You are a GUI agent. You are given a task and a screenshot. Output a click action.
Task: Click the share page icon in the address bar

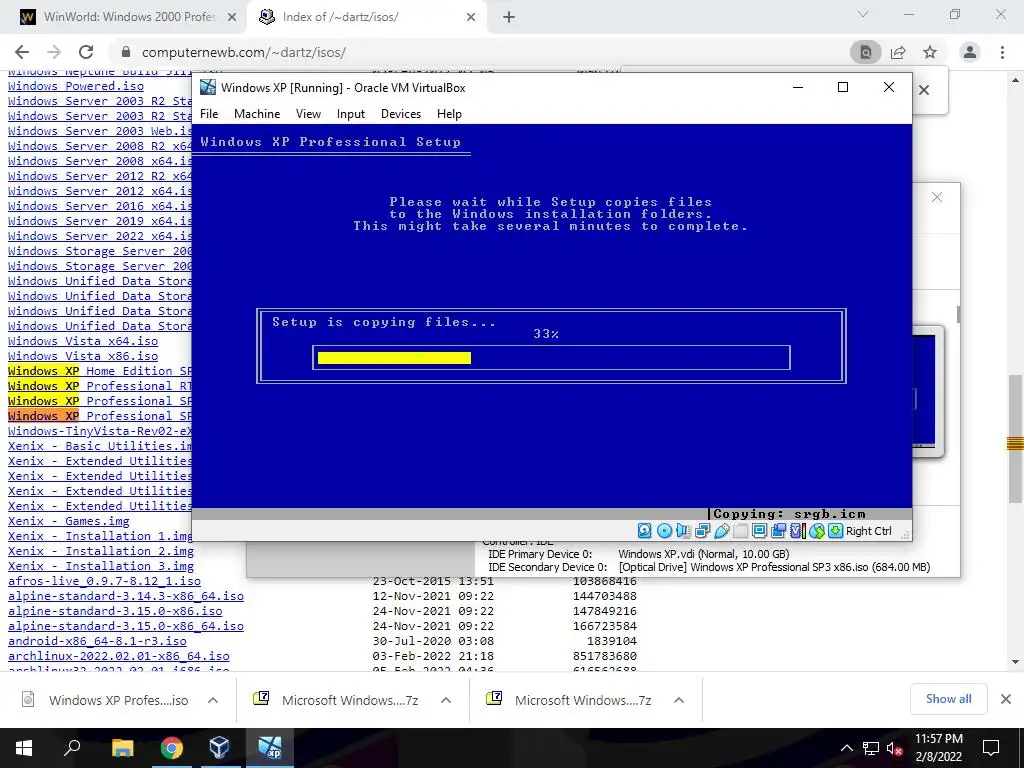pos(898,52)
